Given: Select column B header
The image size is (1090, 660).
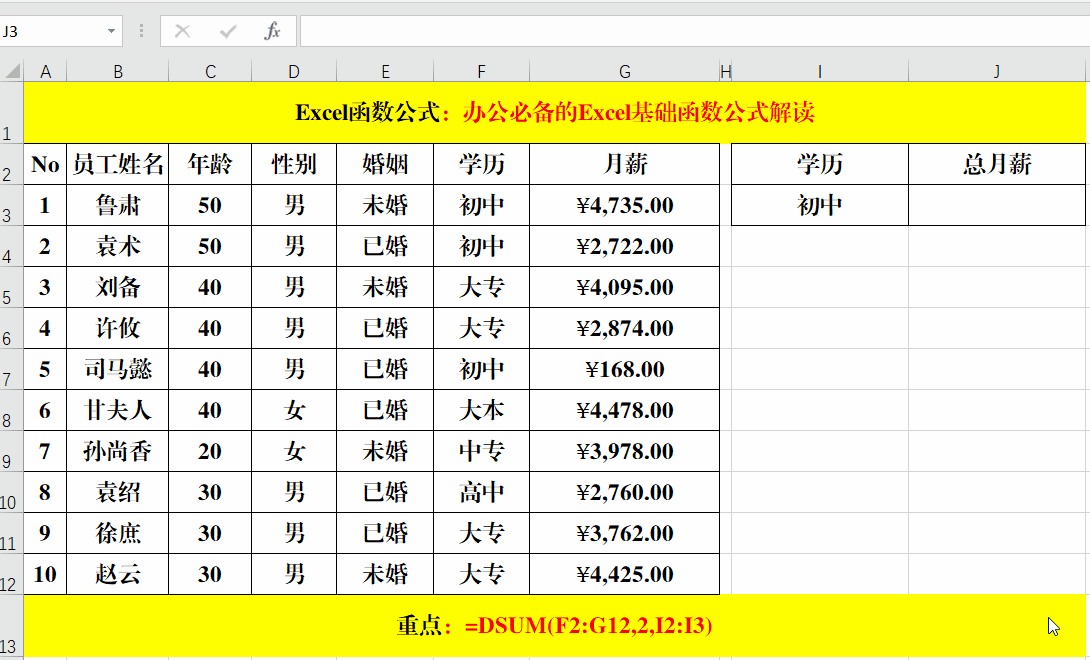Looking at the screenshot, I should tap(117, 71).
